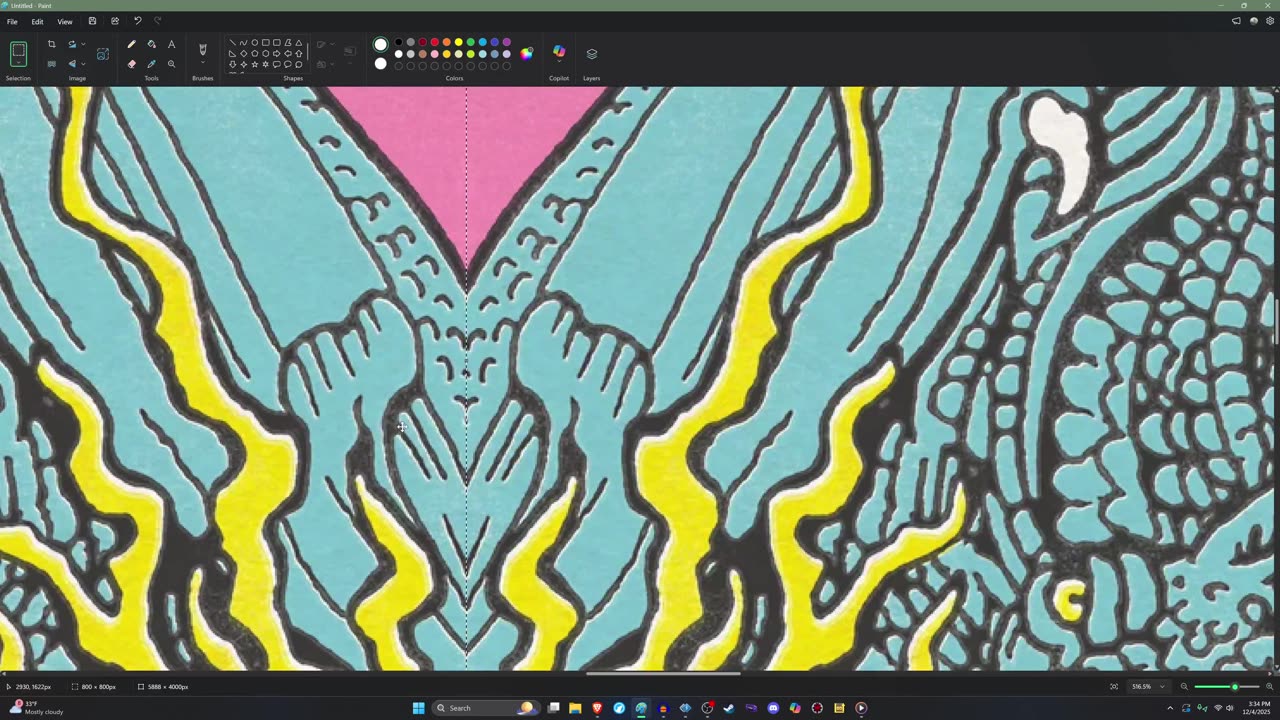Click the Rotate image icon

(x=72, y=44)
